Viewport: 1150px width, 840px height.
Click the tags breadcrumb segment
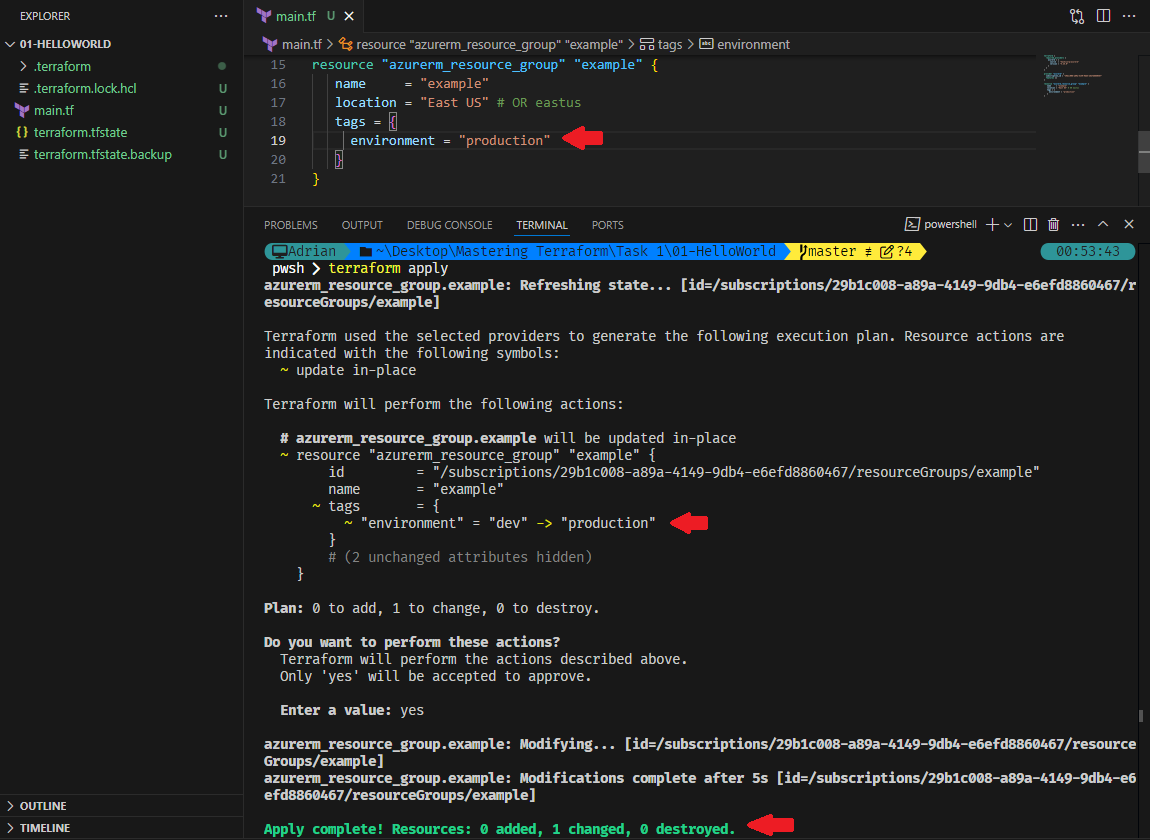pos(661,44)
